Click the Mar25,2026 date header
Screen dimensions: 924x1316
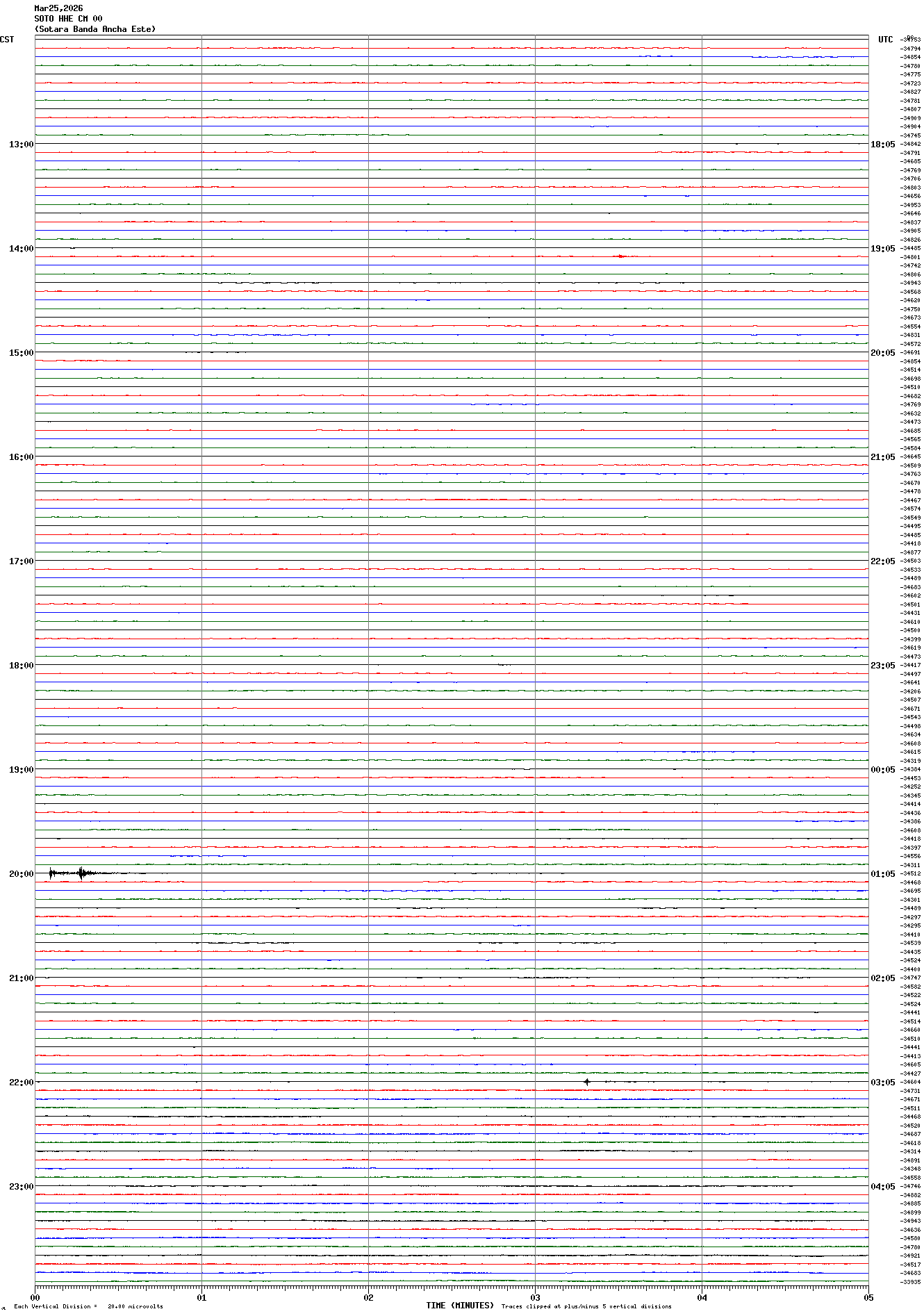tap(58, 8)
